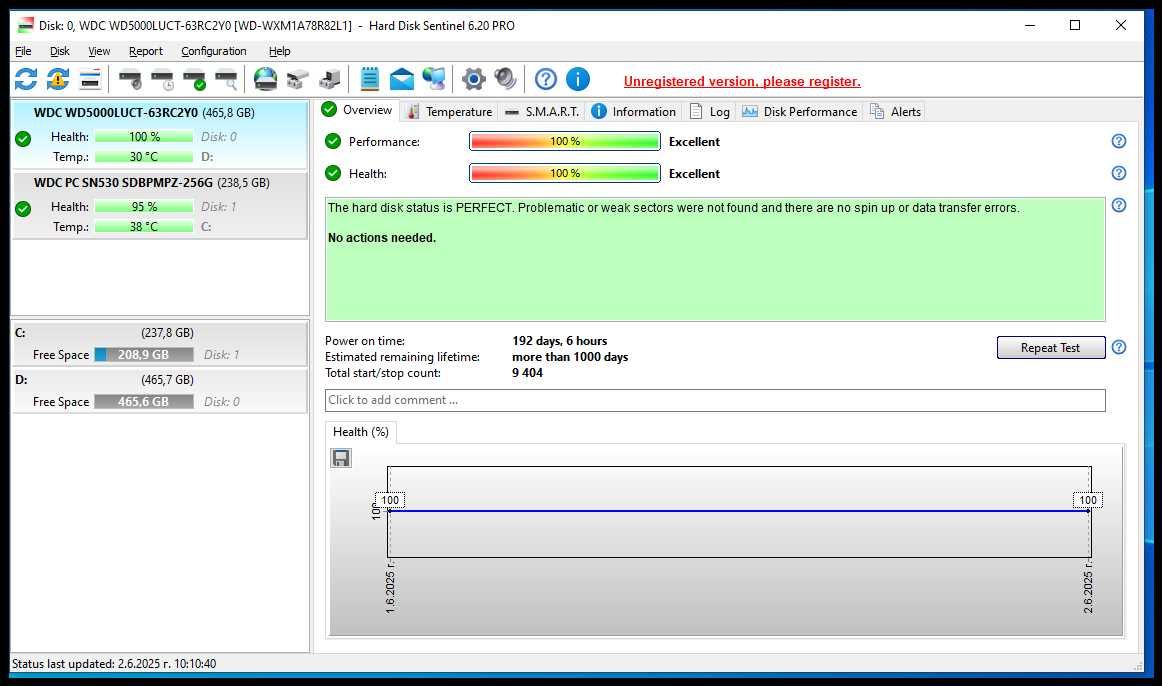This screenshot has width=1162, height=686.
Task: Click the overview Health 100 % bar
Action: 565,173
